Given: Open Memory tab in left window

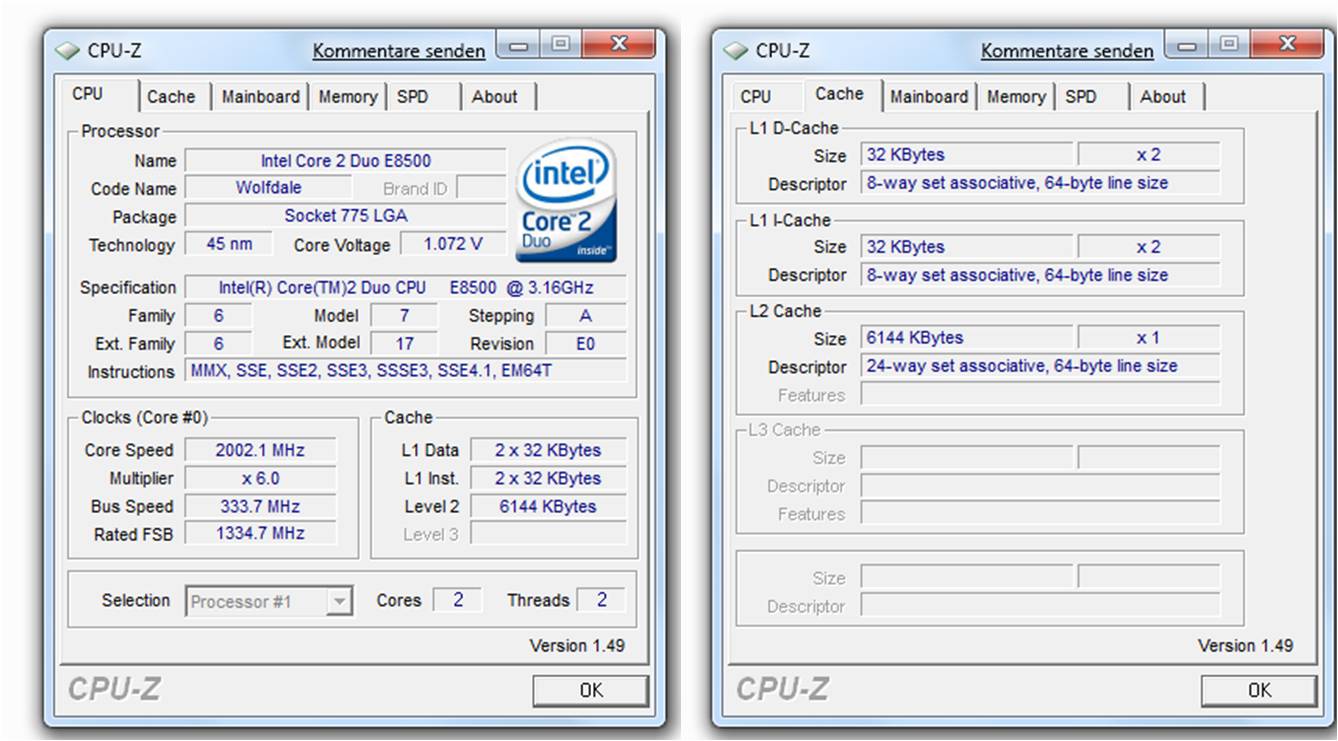Looking at the screenshot, I should [x=347, y=97].
